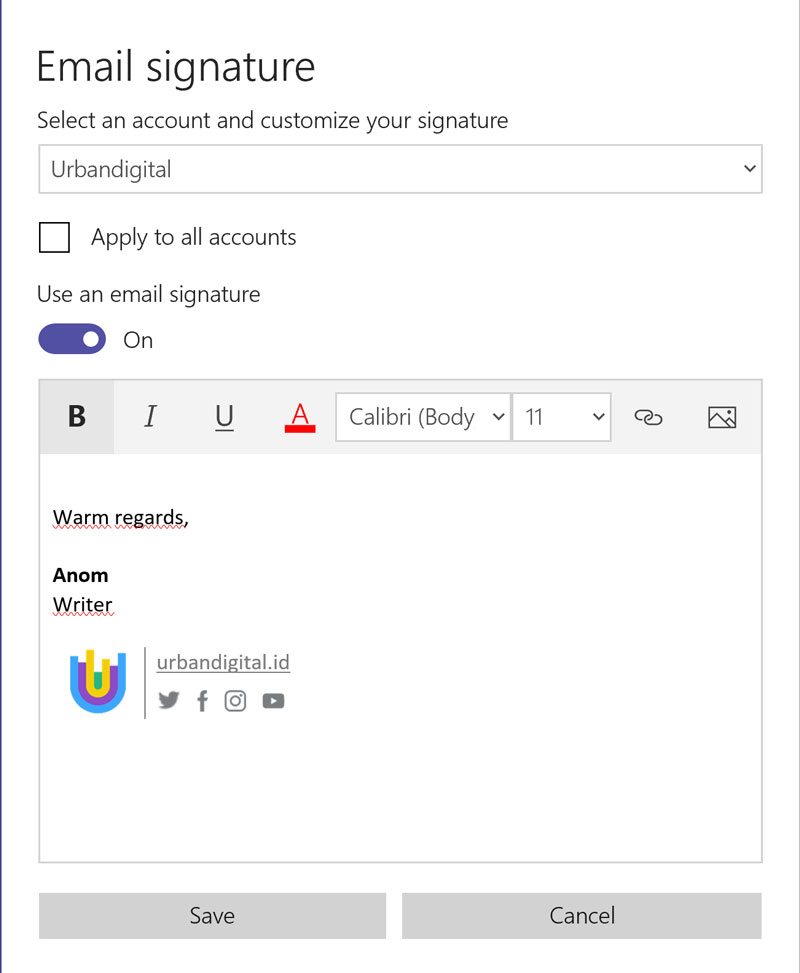
Task: Click the Twitter icon in signature
Action: coord(169,701)
